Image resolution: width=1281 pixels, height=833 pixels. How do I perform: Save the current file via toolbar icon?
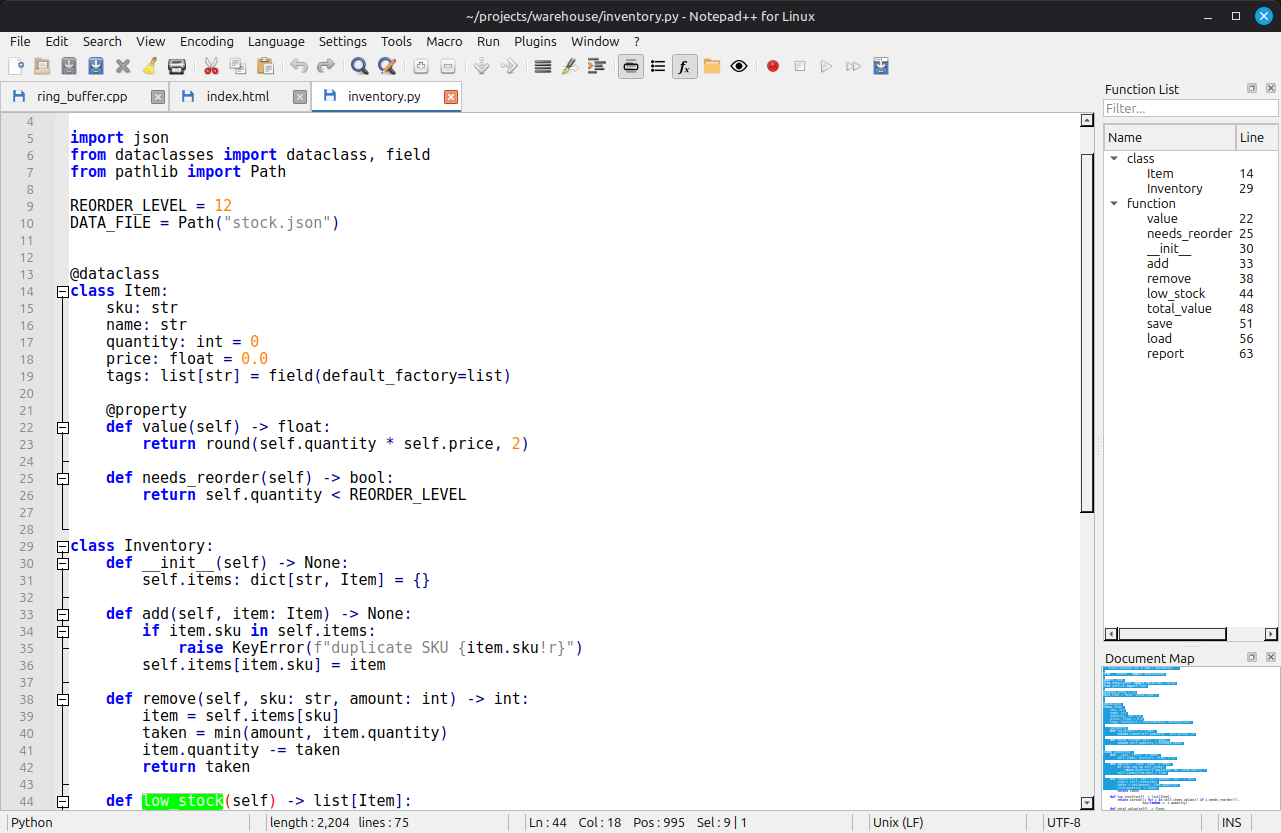pyautogui.click(x=69, y=66)
